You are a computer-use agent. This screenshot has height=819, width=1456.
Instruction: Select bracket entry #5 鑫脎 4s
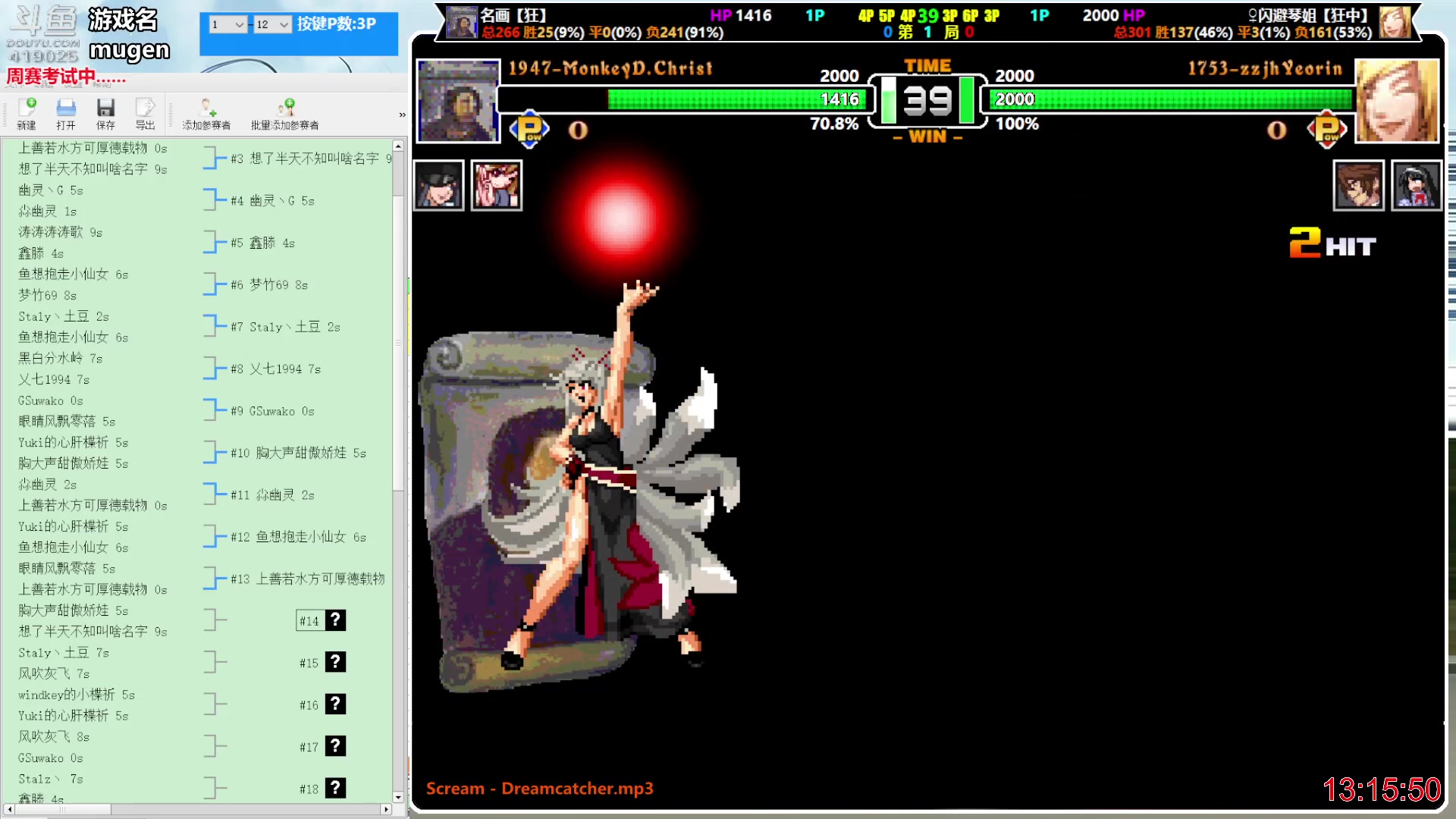coord(262,243)
